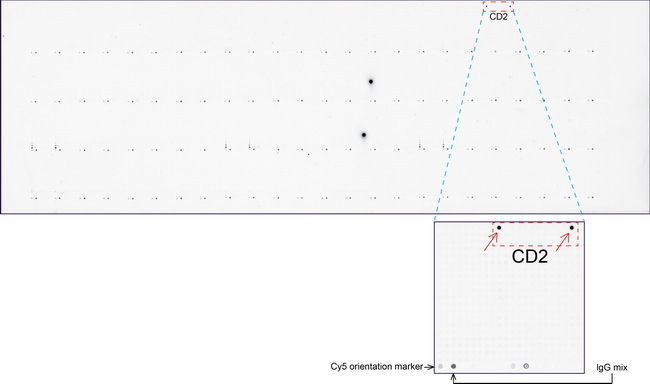Image resolution: width=650 pixels, height=384 pixels.
Task: Select the large CD2 label in the inset
Action: pos(530,256)
